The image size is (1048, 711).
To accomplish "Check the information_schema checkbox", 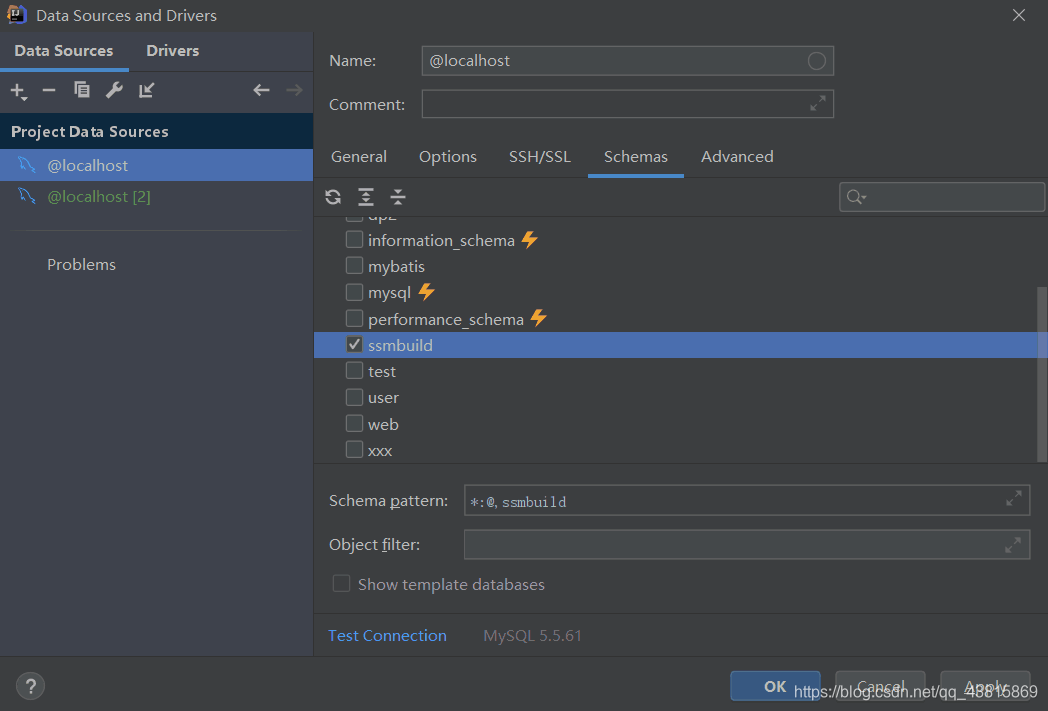I will pyautogui.click(x=354, y=239).
